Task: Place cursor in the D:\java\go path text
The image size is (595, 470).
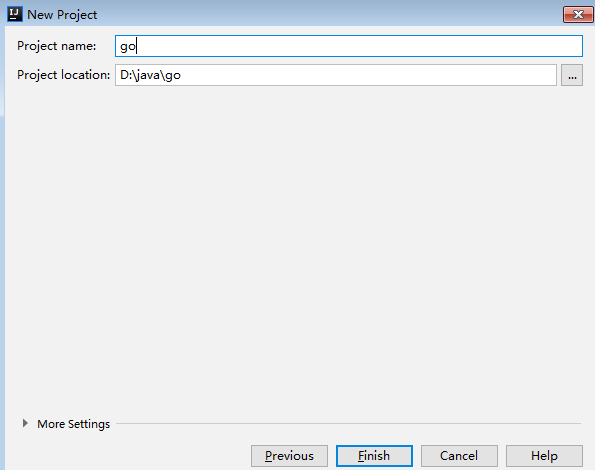Action: pos(150,75)
